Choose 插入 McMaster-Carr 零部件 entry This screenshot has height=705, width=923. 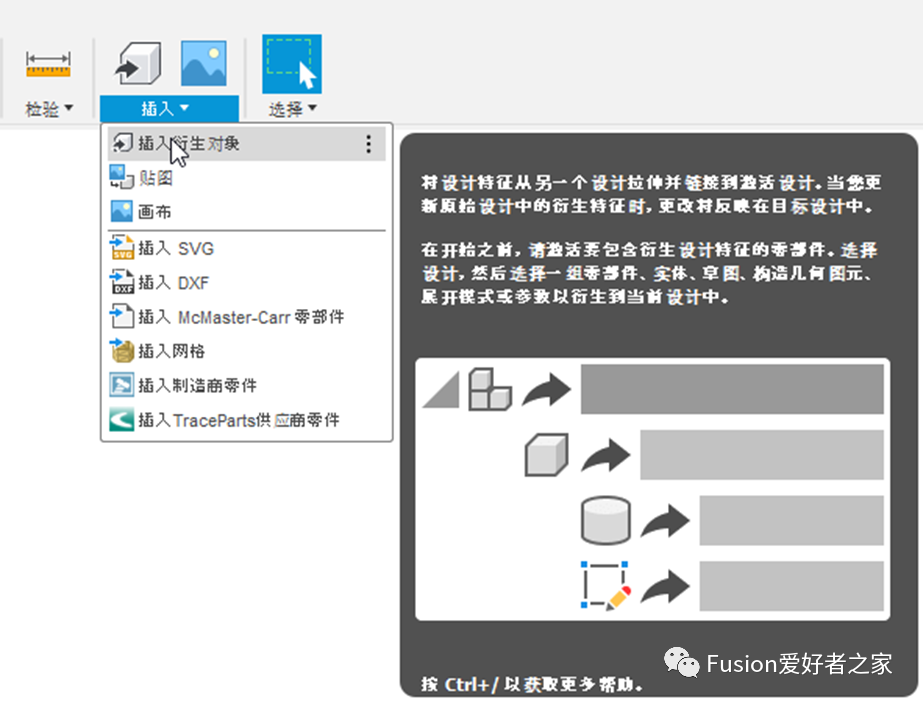click(247, 317)
